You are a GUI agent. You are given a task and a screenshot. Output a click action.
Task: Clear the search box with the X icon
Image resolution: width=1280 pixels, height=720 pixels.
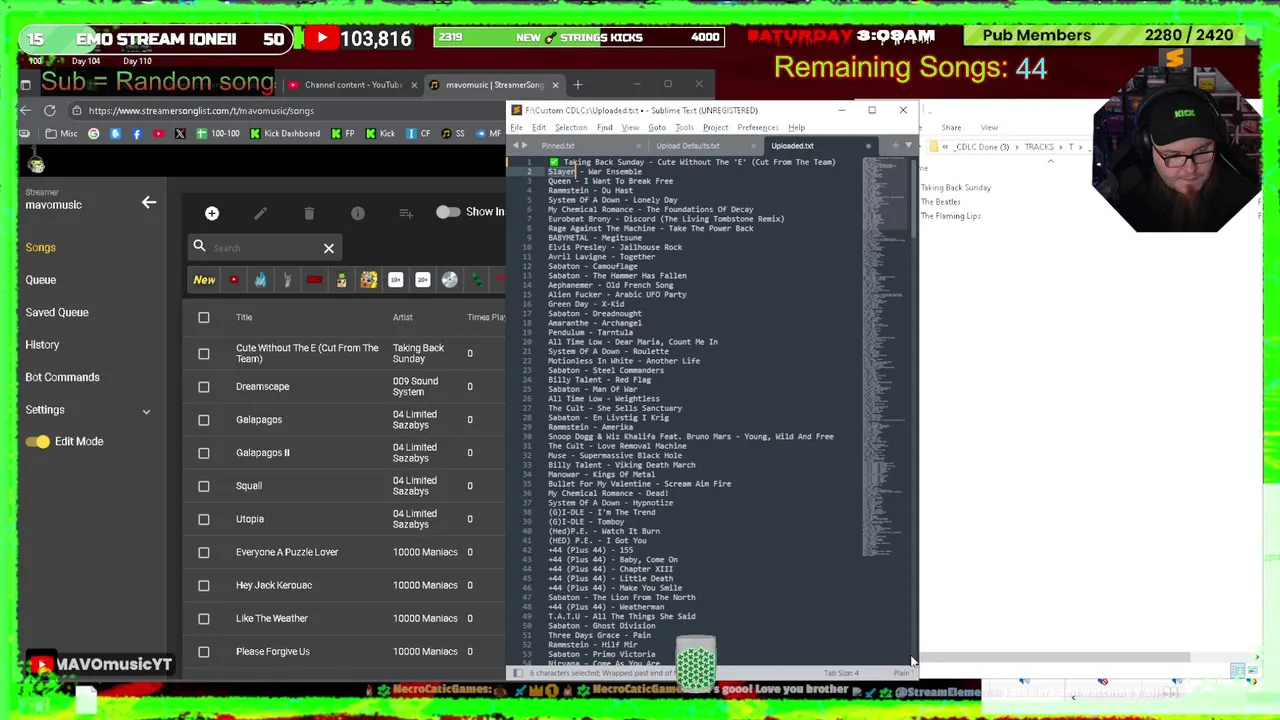329,248
